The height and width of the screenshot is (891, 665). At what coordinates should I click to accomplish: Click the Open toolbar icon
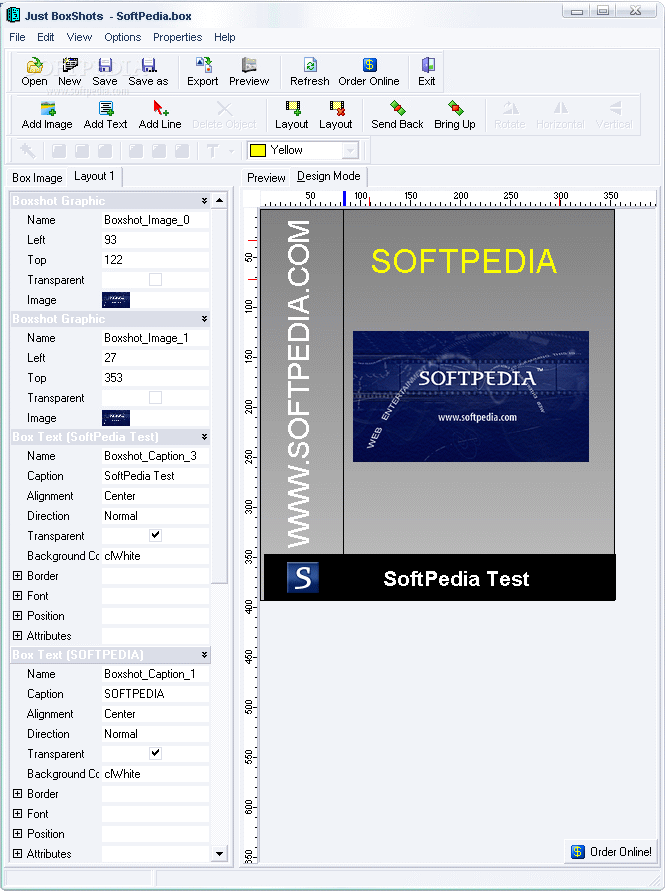(34, 72)
